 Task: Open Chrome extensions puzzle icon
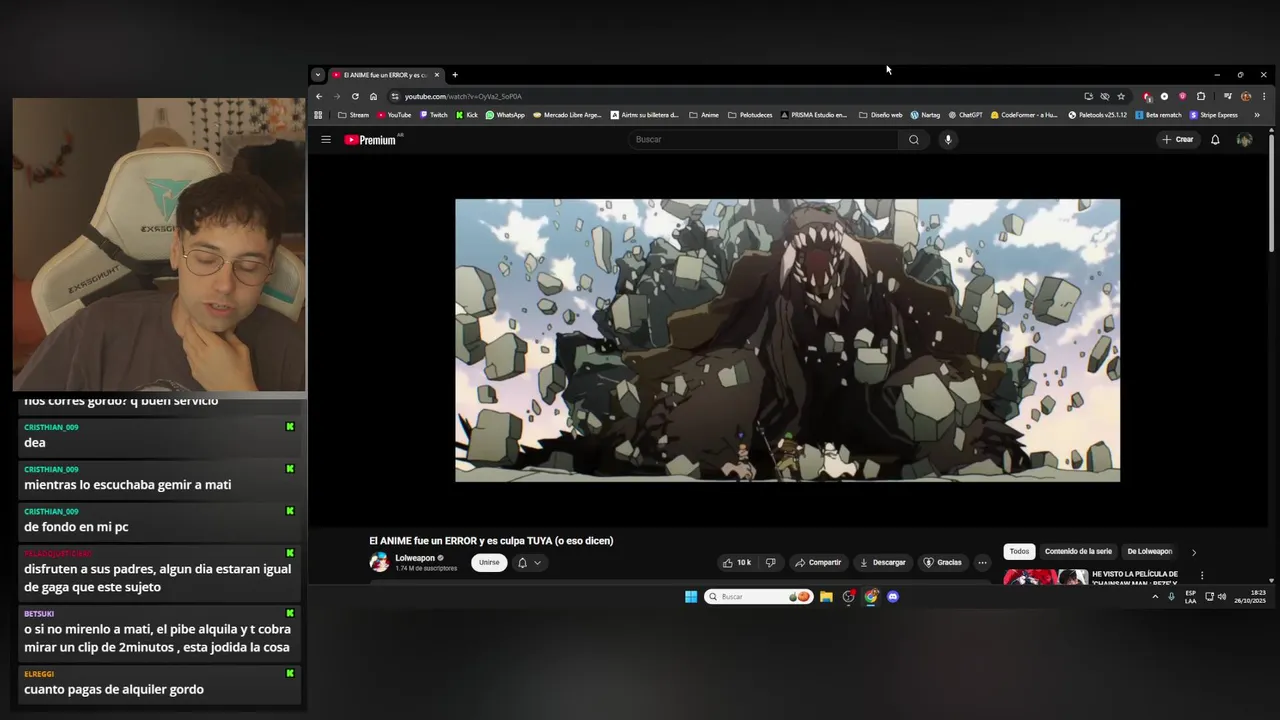[1201, 96]
